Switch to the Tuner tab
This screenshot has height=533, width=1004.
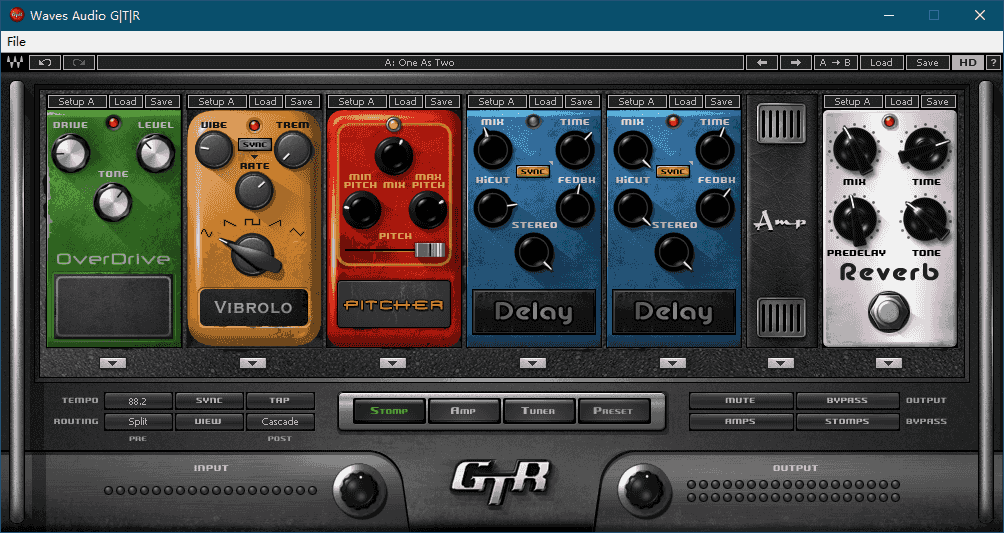tap(538, 411)
